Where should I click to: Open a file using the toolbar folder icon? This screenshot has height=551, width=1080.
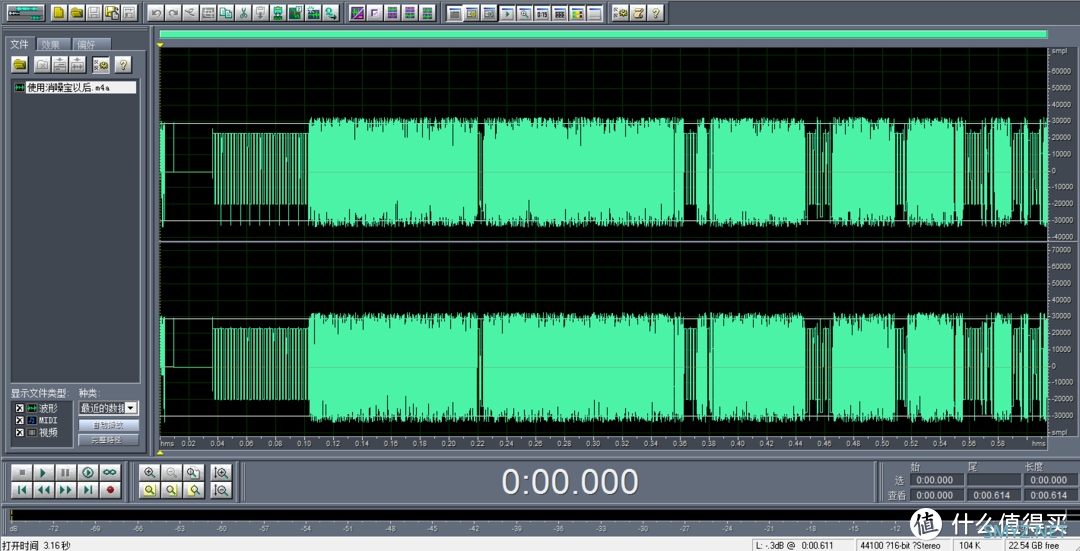tap(76, 12)
